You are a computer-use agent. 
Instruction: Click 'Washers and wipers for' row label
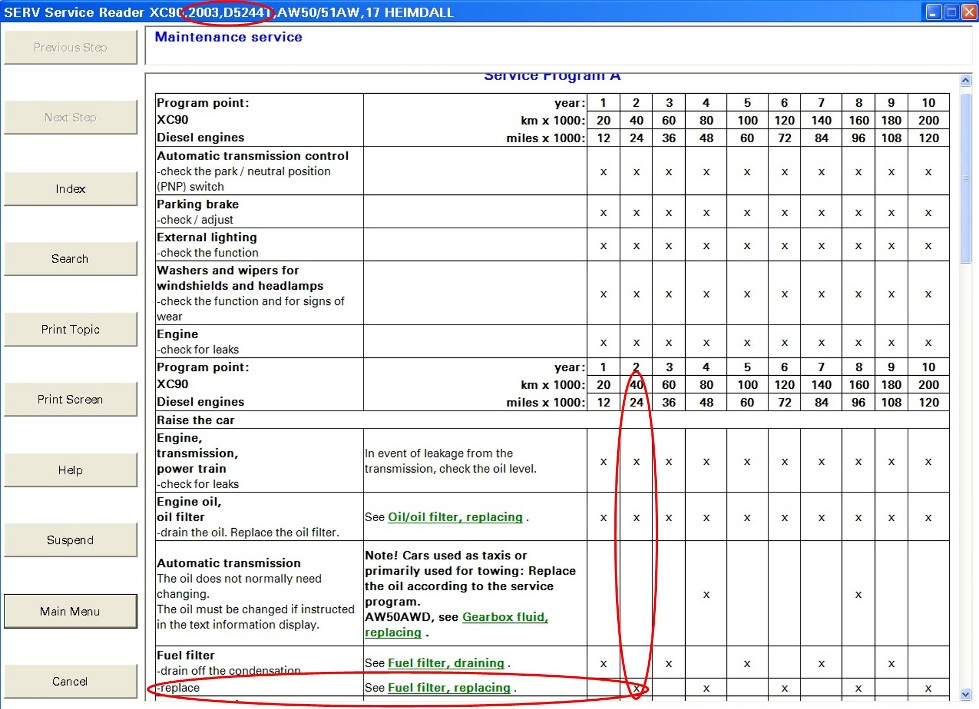pyautogui.click(x=228, y=270)
